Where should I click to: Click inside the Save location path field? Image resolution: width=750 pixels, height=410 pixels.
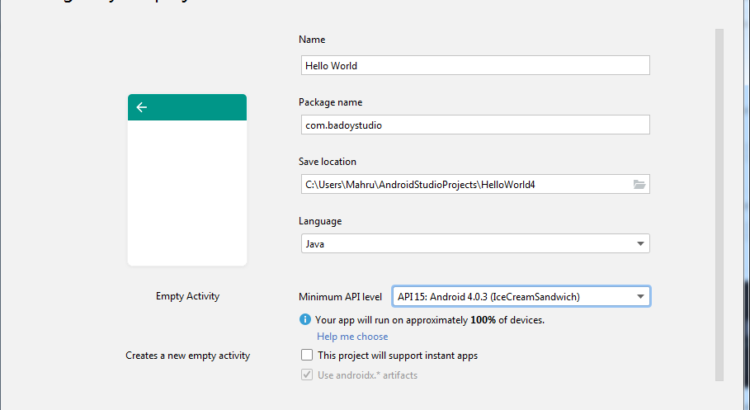point(465,184)
